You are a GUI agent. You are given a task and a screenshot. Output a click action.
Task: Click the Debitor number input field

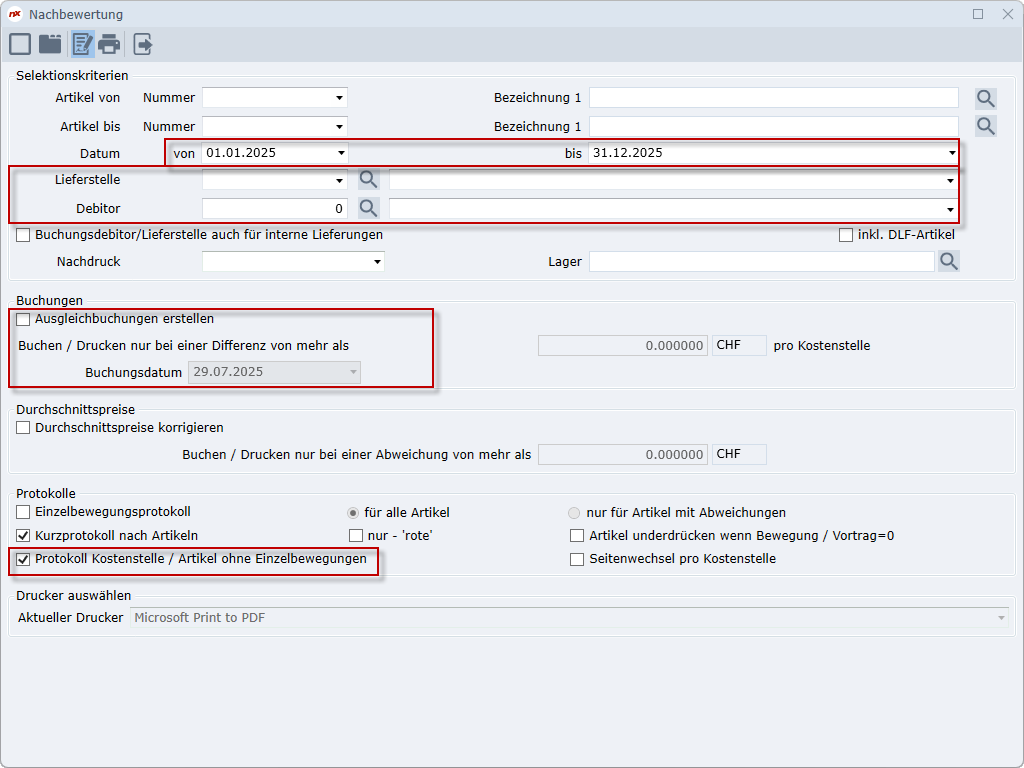tap(274, 208)
